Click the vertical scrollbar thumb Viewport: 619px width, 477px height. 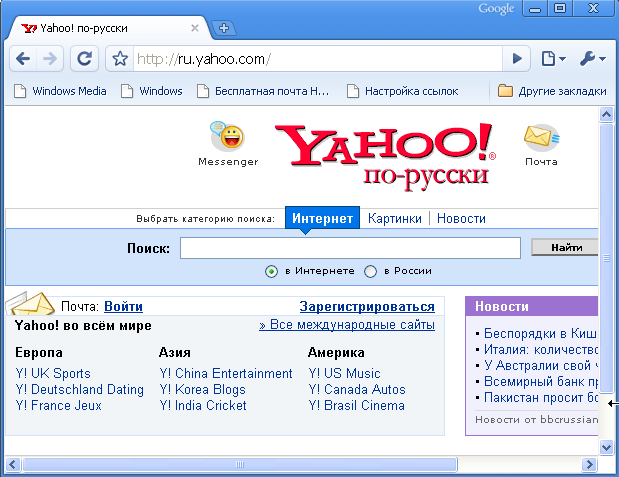(606, 258)
